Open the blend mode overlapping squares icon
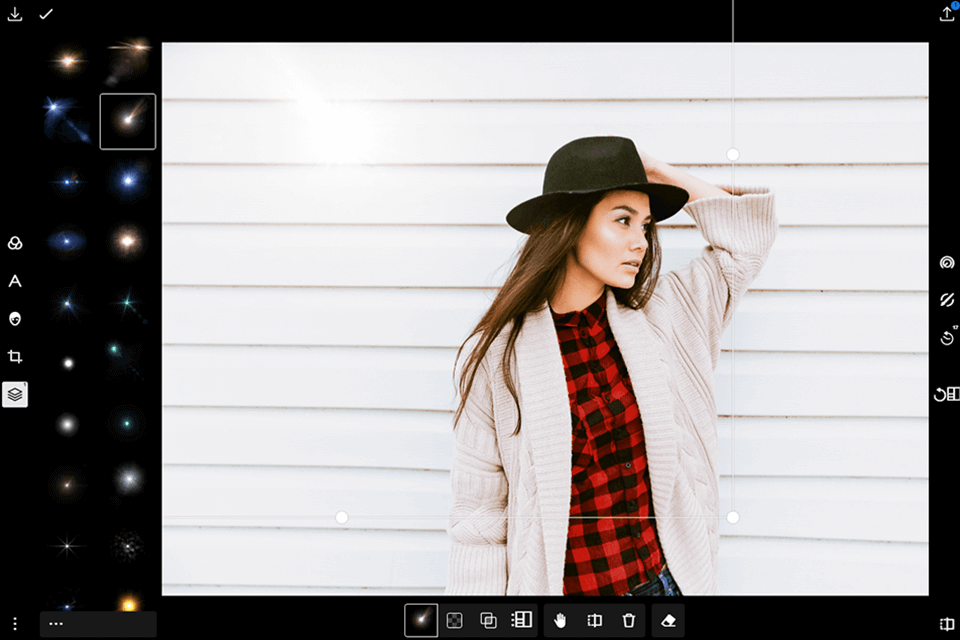The width and height of the screenshot is (960, 640). [x=488, y=620]
